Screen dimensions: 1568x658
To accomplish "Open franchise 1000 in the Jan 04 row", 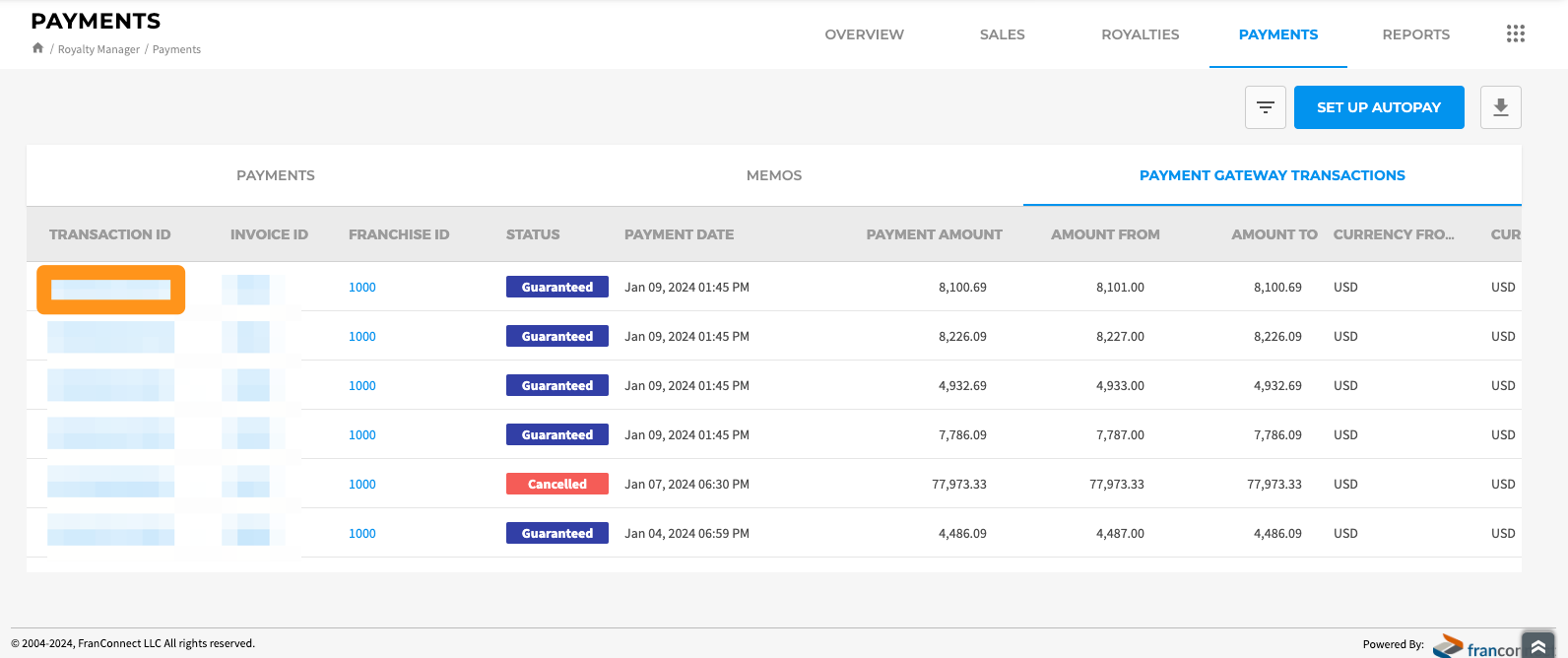I will 362,534.
